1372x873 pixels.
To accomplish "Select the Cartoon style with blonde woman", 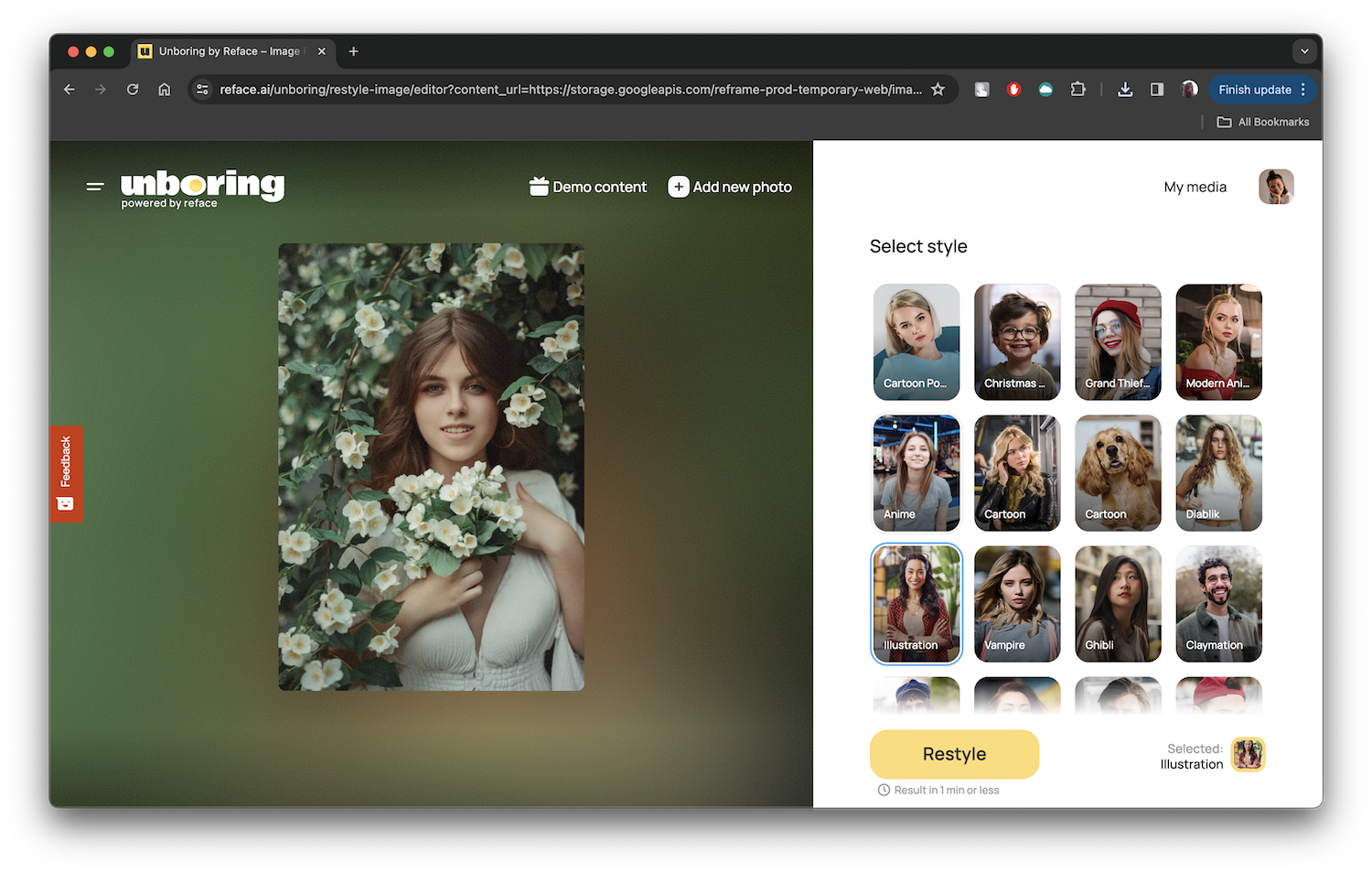I will coord(1017,473).
